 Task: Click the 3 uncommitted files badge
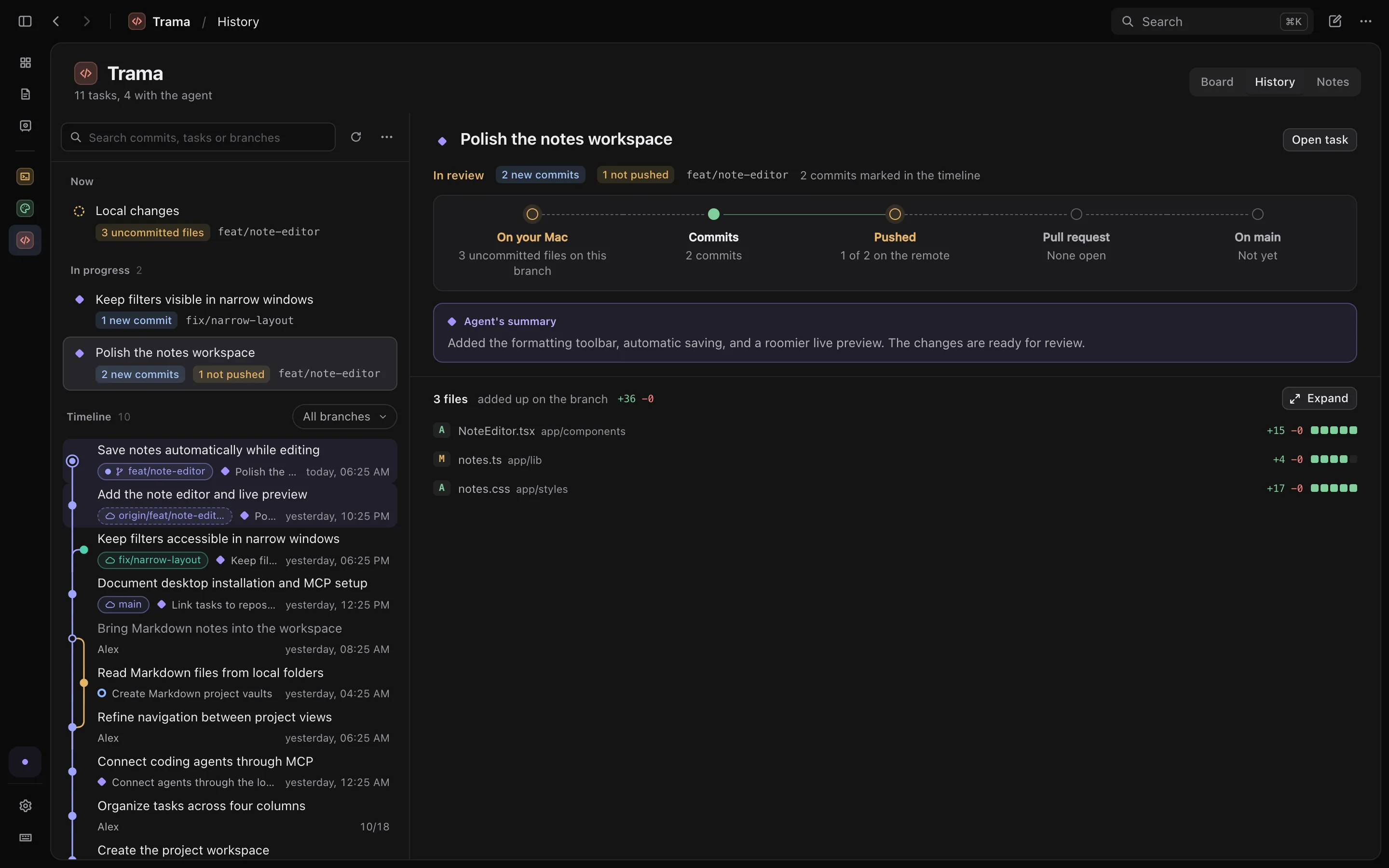point(153,232)
